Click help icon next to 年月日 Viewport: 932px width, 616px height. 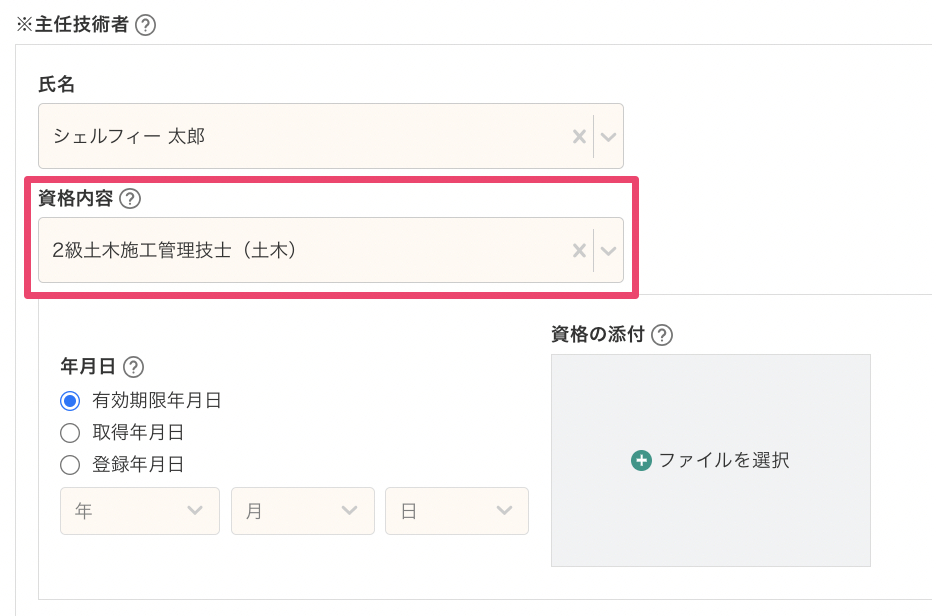133,367
